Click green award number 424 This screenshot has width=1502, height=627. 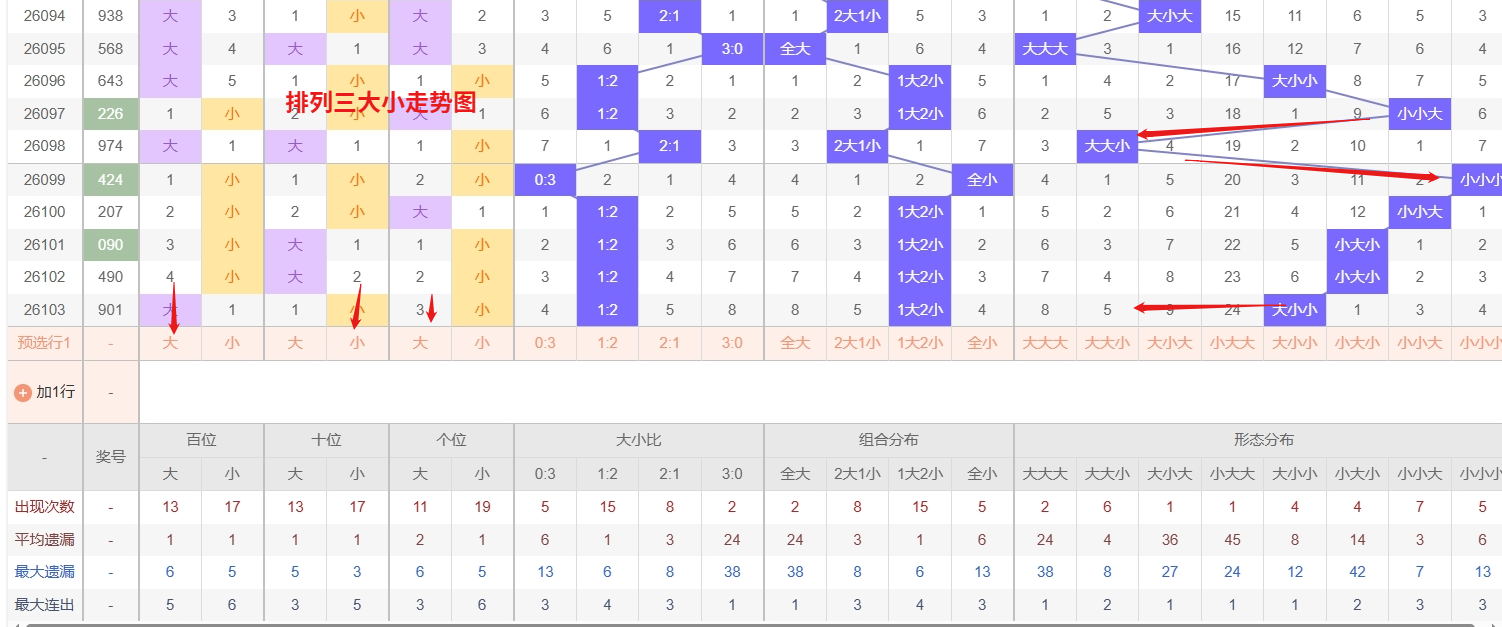point(110,180)
